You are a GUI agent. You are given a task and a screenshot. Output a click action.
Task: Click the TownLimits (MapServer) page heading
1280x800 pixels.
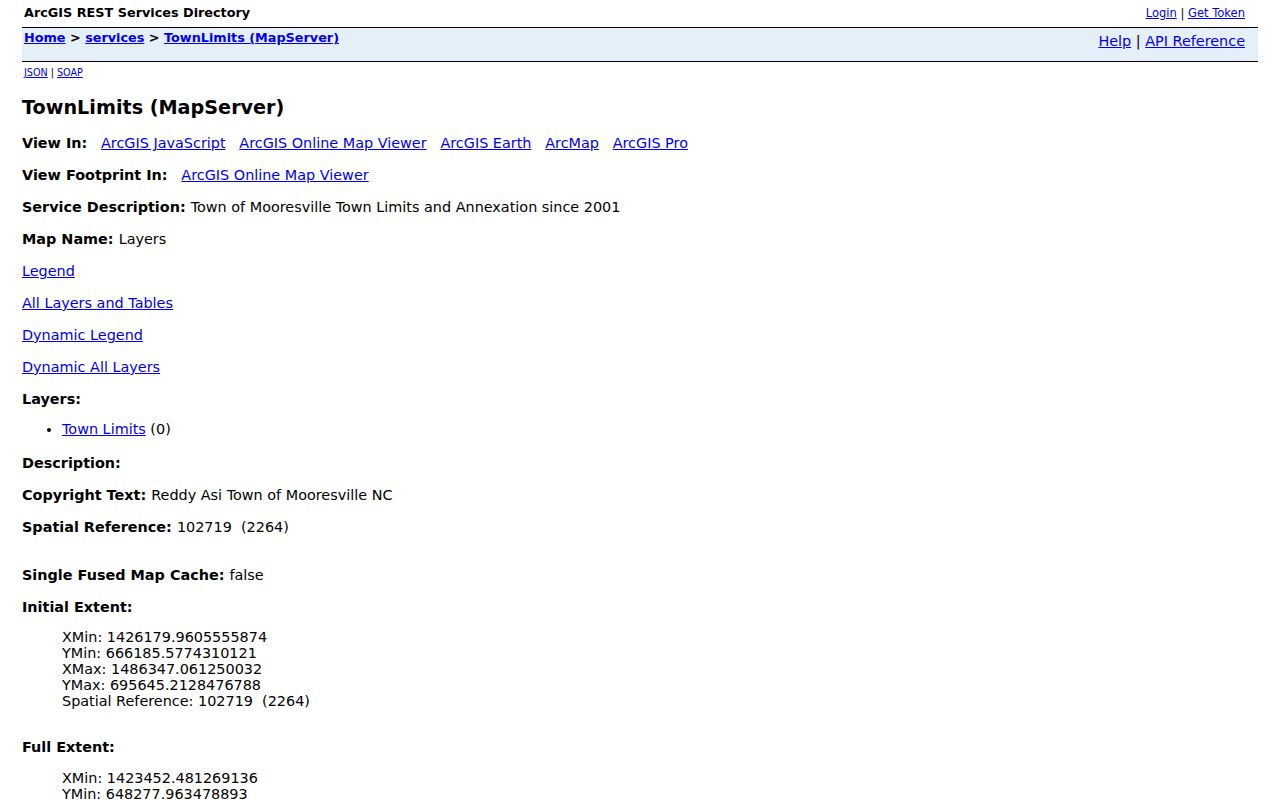tap(153, 107)
